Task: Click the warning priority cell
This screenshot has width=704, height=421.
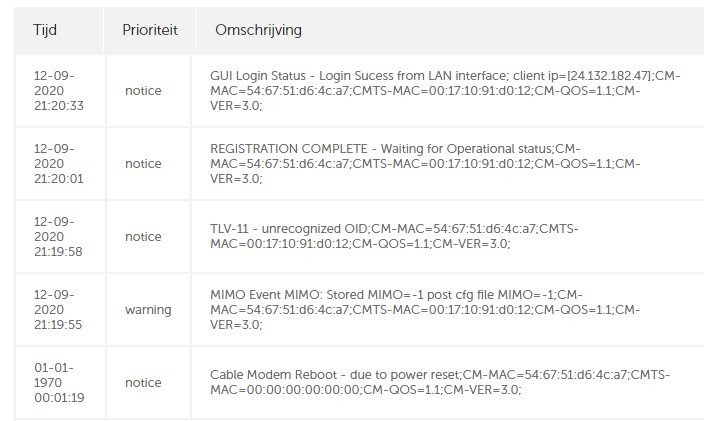Action: click(148, 310)
